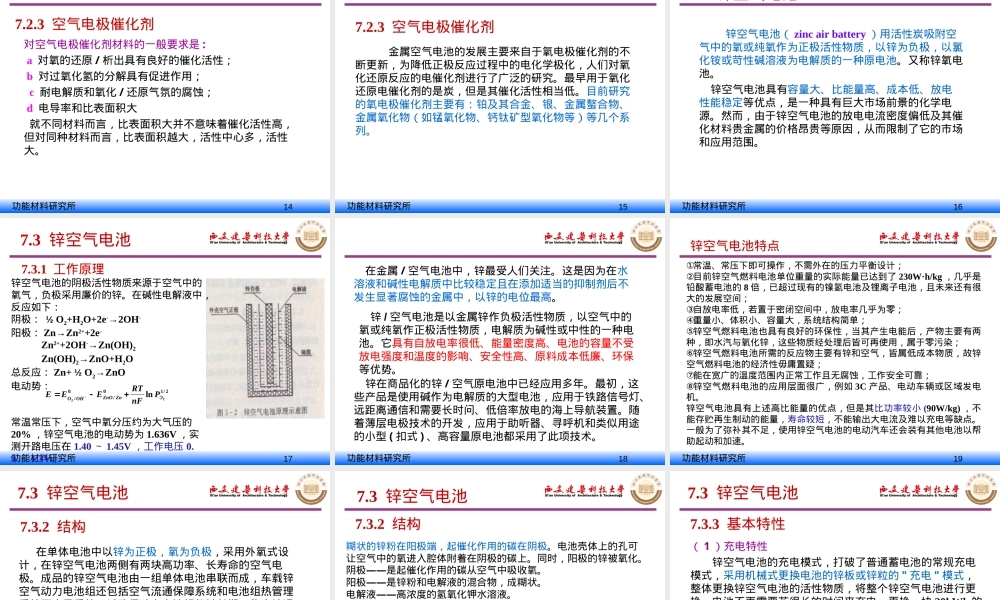
Task: Click the 功能材料研究所 footer on slide 15
Action: tap(379, 206)
